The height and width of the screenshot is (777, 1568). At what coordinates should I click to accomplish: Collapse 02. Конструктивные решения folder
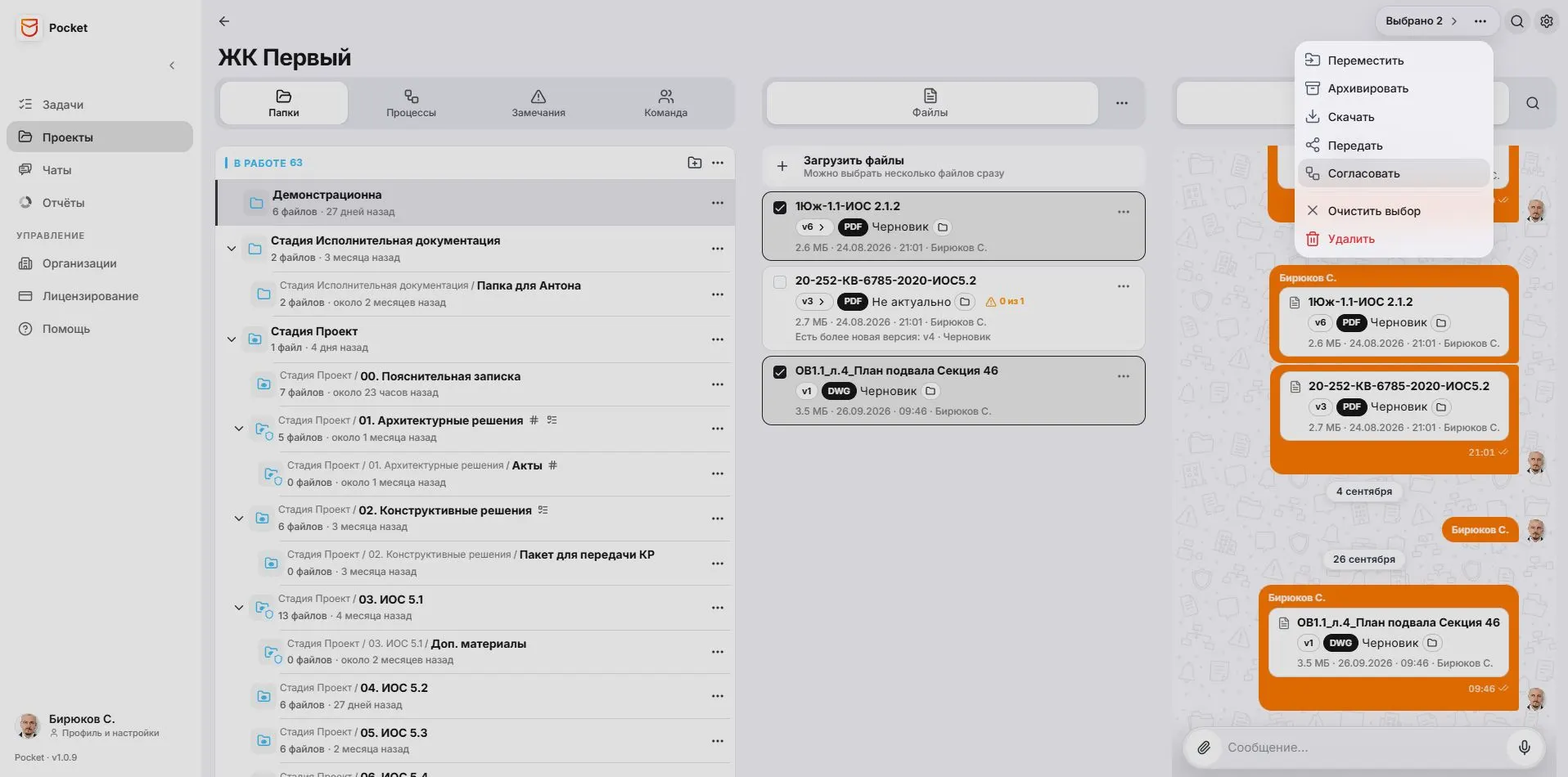pyautogui.click(x=239, y=519)
